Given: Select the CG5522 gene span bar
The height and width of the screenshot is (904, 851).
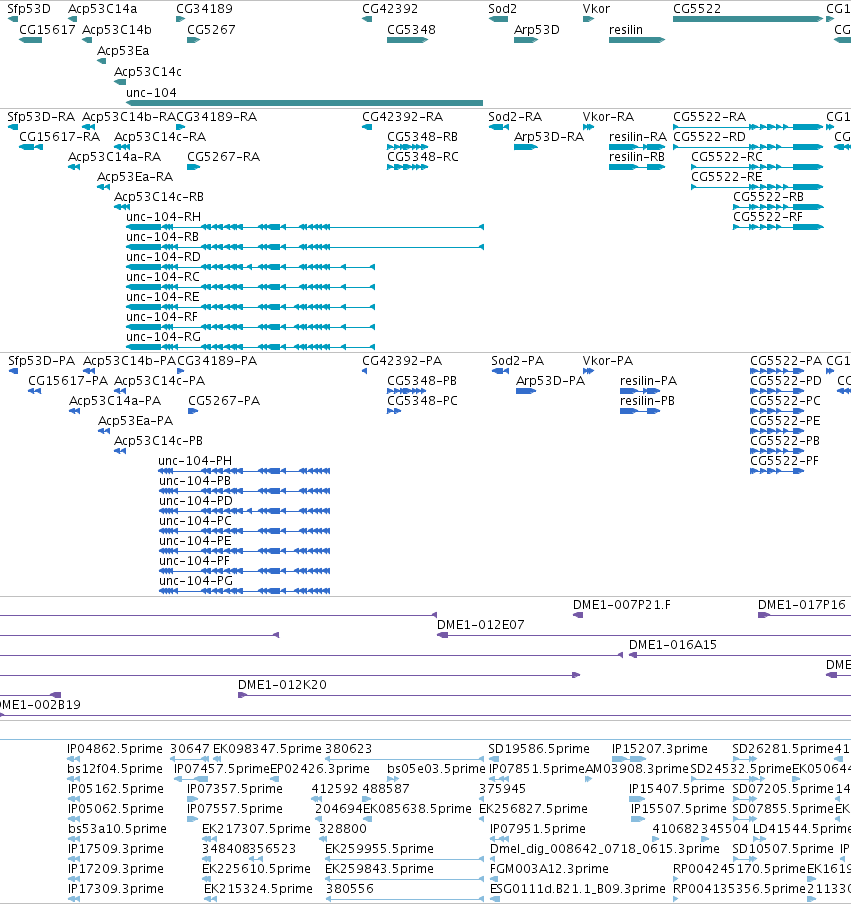Looking at the screenshot, I should click(748, 19).
